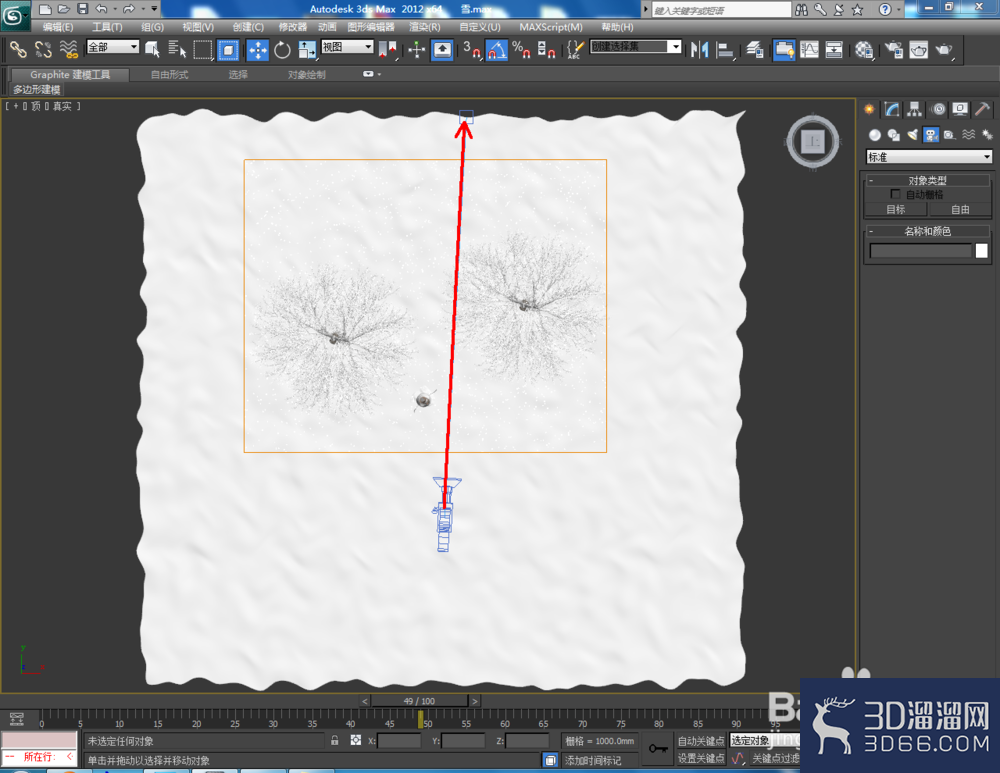
Task: Activate the Select Object tool
Action: [x=152, y=49]
